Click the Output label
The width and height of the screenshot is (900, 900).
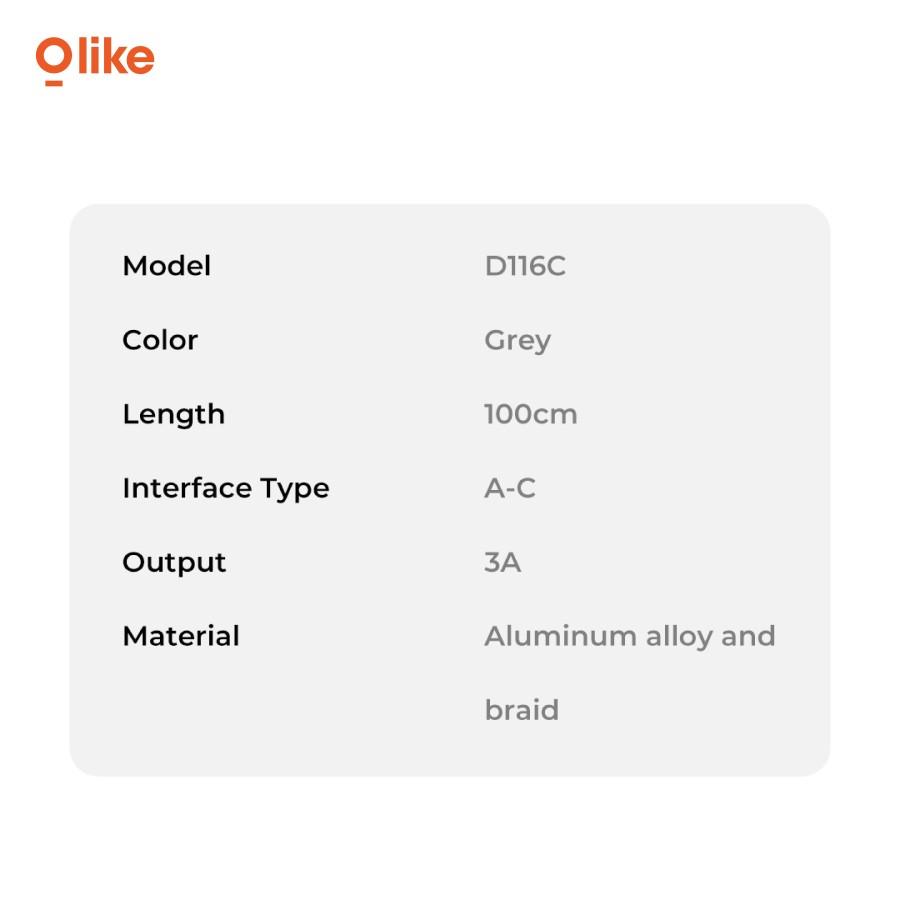(x=174, y=563)
